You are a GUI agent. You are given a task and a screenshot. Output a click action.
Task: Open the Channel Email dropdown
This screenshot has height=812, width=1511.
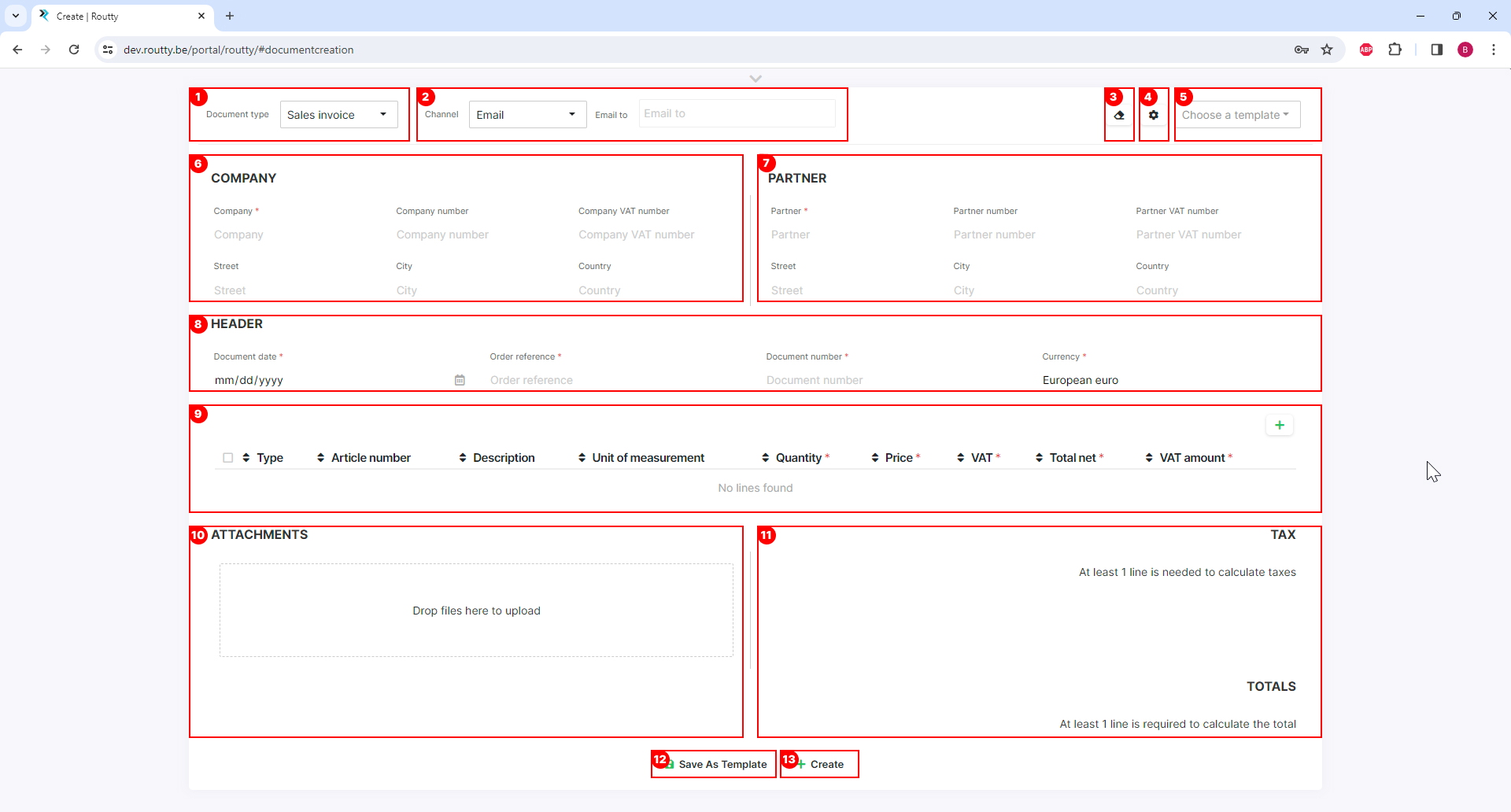pyautogui.click(x=527, y=115)
